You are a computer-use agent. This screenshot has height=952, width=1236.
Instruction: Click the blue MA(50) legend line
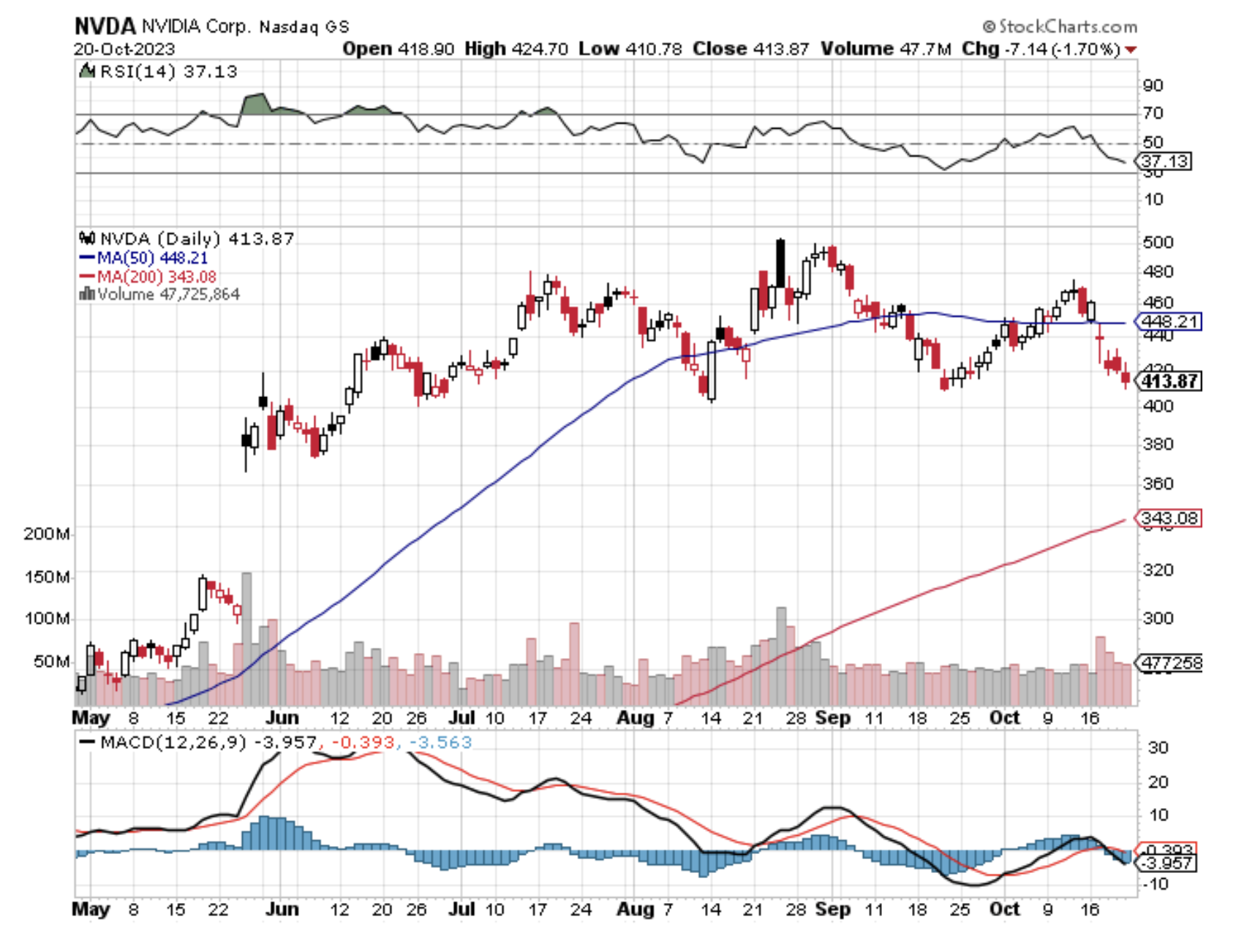click(x=87, y=258)
